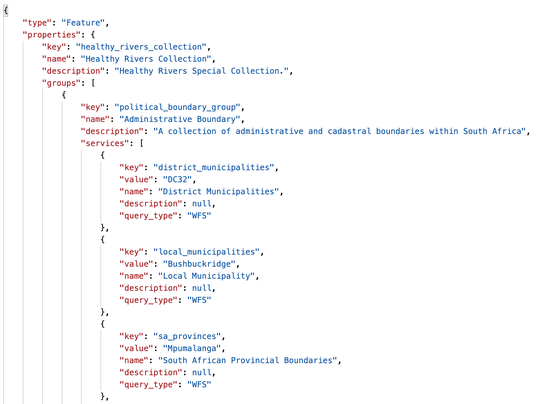Select the "Bushbuckridge" value string

(x=199, y=264)
